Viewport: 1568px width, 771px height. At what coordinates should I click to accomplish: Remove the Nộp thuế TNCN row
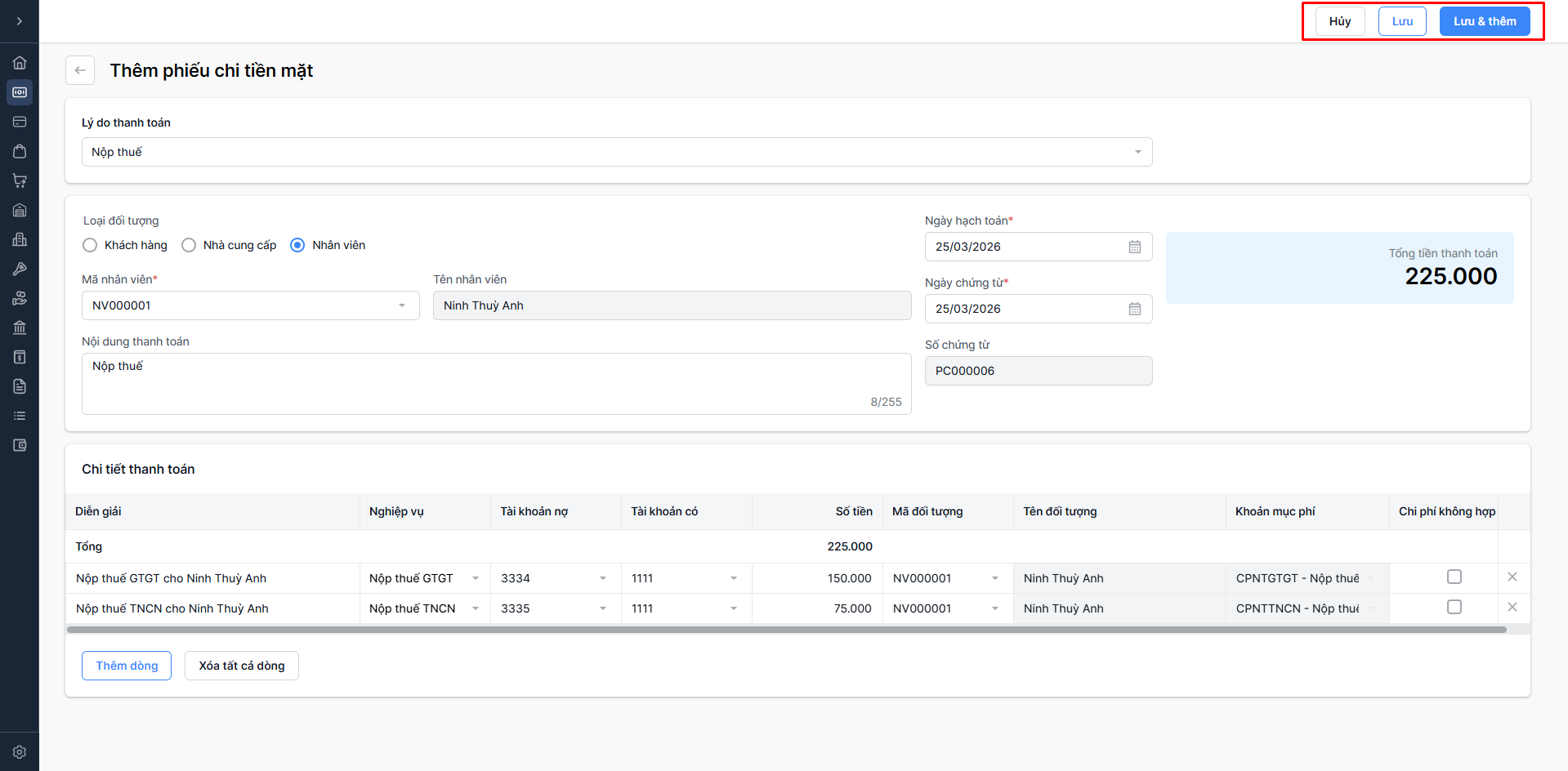click(1512, 608)
